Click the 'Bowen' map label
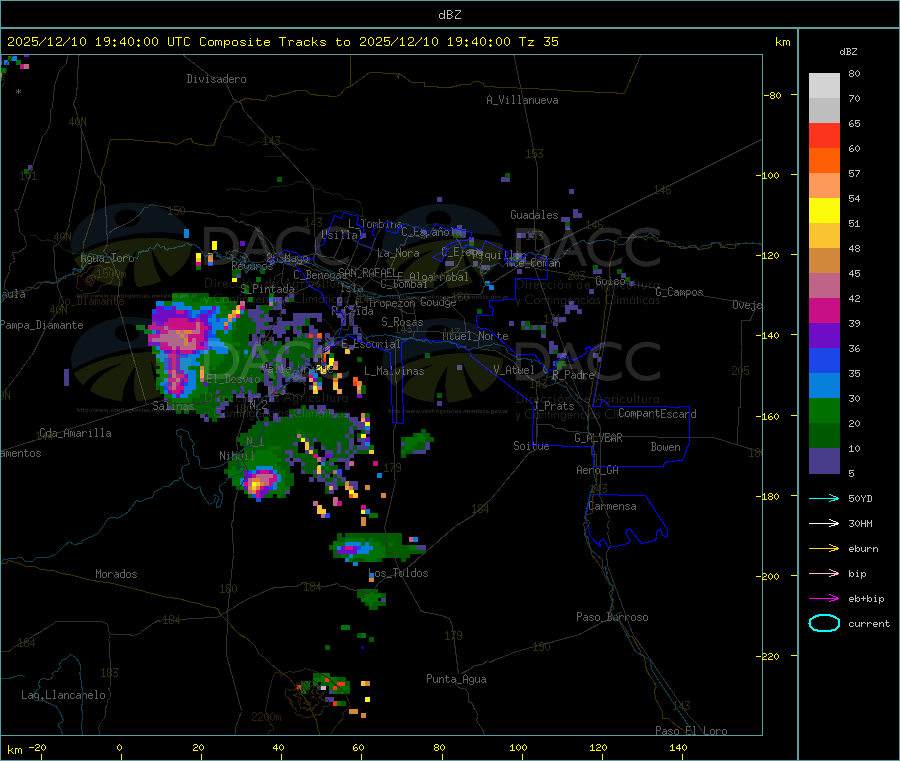This screenshot has width=900, height=761. point(665,447)
